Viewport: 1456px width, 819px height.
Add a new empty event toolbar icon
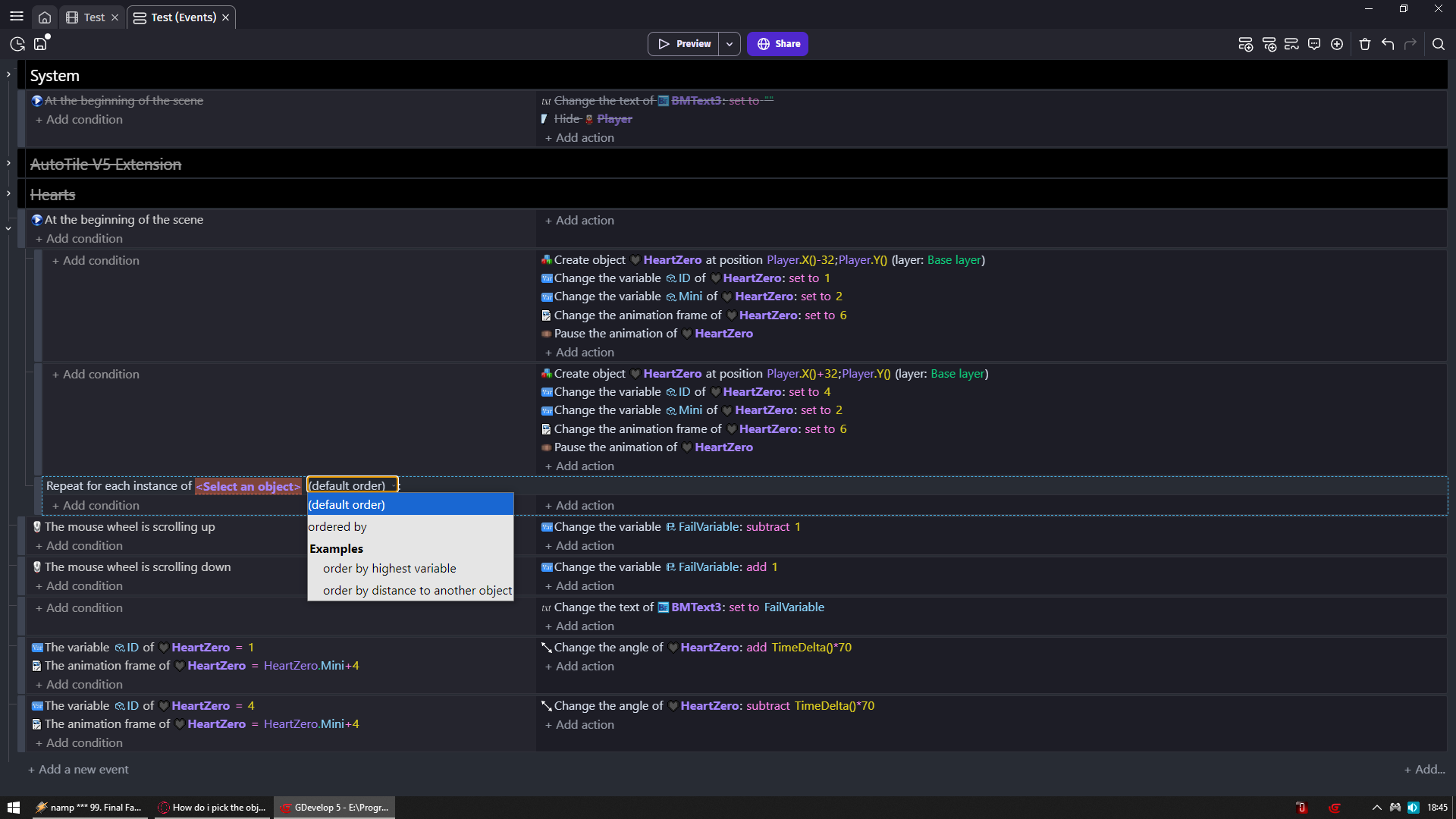point(1245,44)
